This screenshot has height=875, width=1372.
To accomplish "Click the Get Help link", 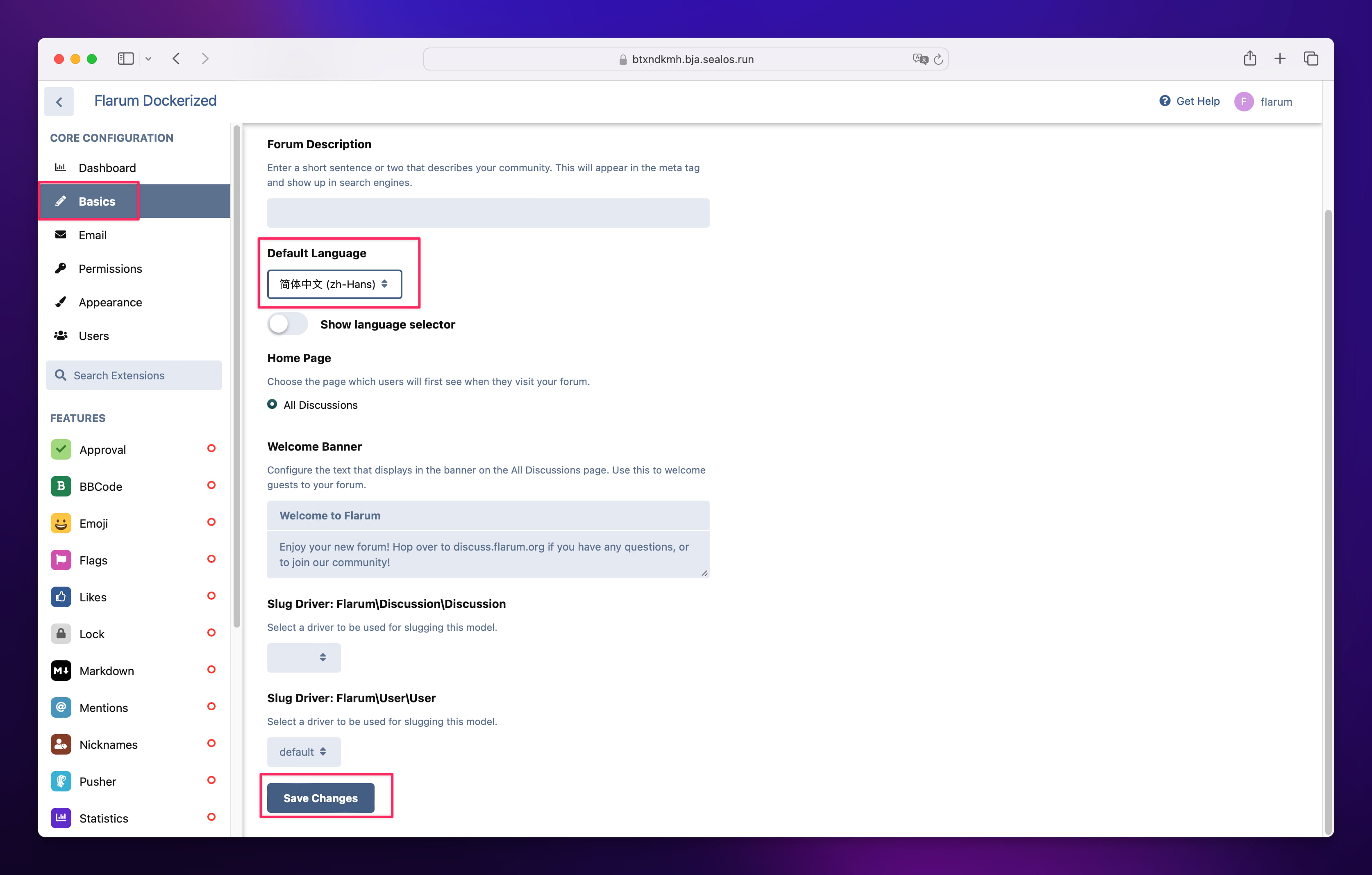I will coord(1190,101).
